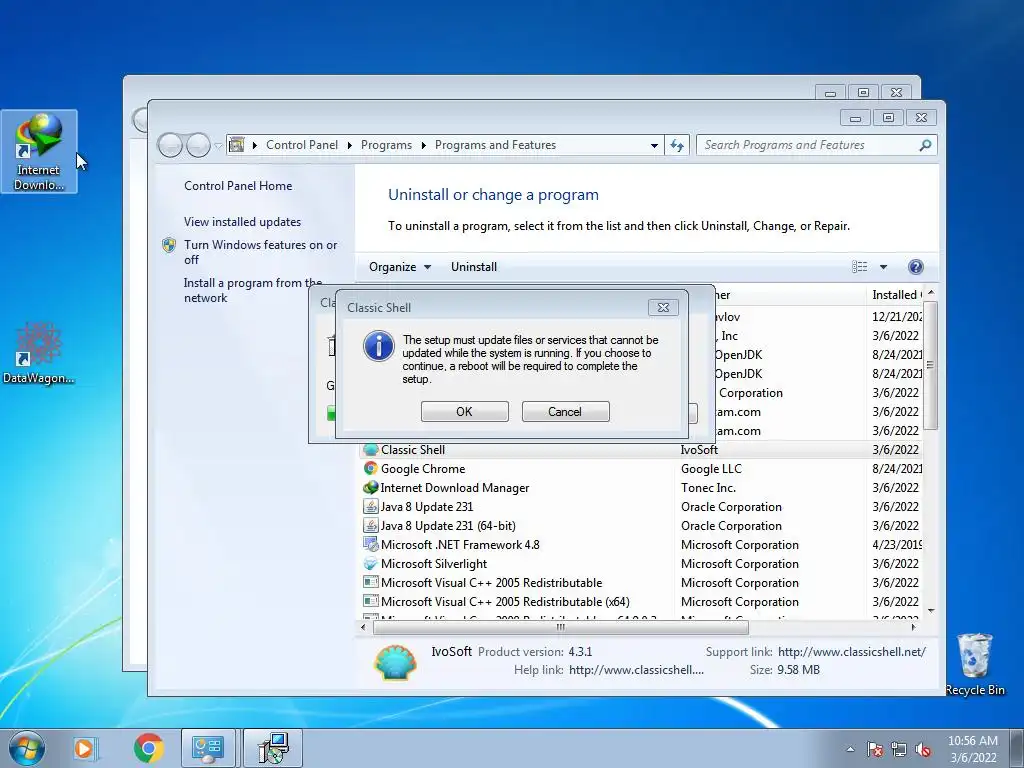Open the Windows Start menu orb
The height and width of the screenshot is (768, 1024).
26,748
